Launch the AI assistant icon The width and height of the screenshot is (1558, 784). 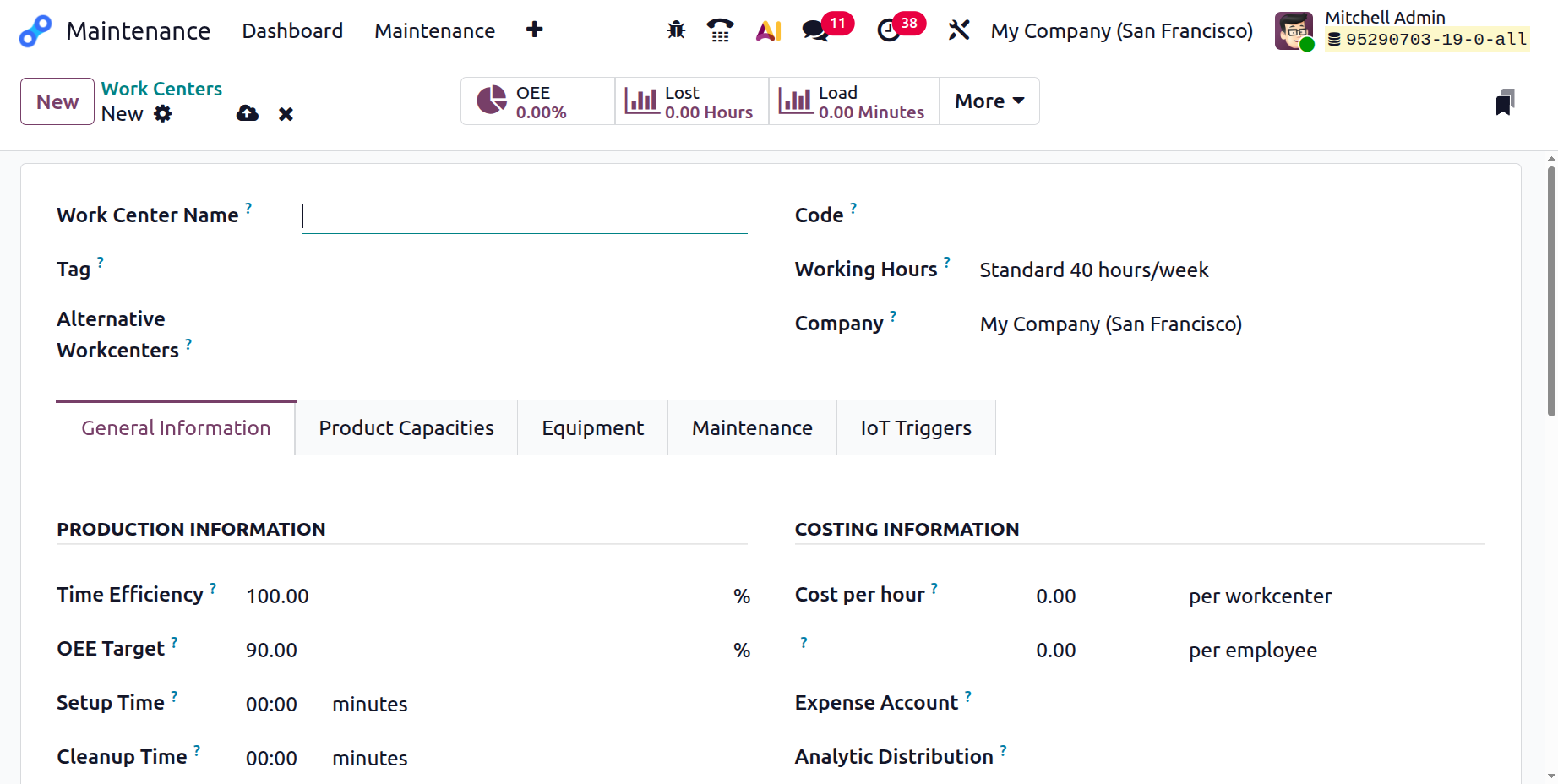point(768,30)
